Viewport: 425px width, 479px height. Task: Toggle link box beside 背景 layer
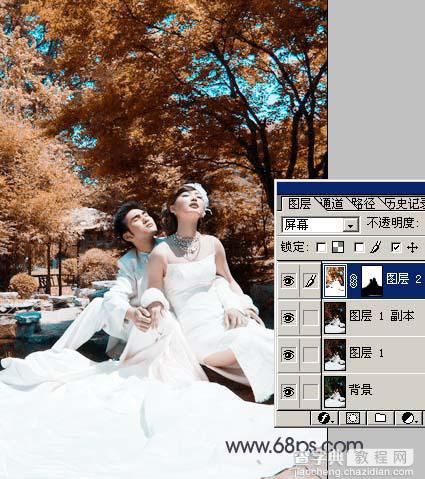[310, 391]
